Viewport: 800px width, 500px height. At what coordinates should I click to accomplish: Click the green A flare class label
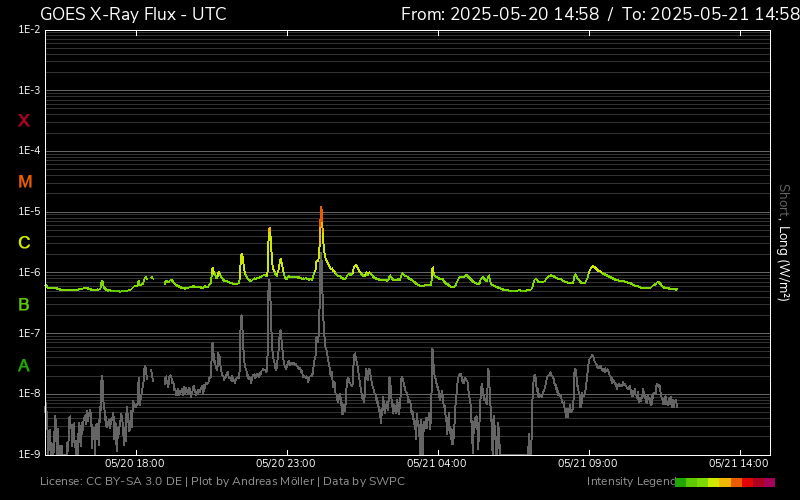pos(24,365)
